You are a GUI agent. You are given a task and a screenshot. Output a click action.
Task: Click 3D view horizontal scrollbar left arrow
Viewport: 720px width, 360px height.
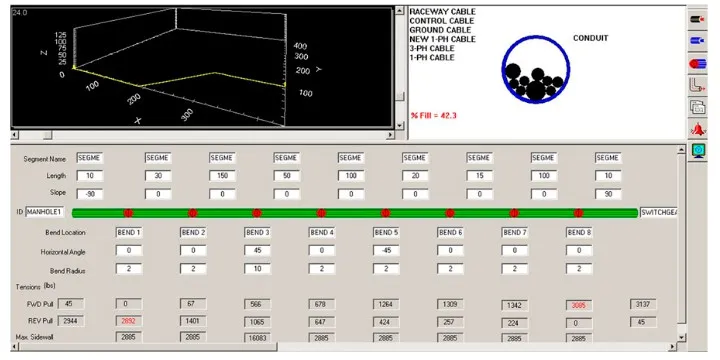[x=15, y=135]
